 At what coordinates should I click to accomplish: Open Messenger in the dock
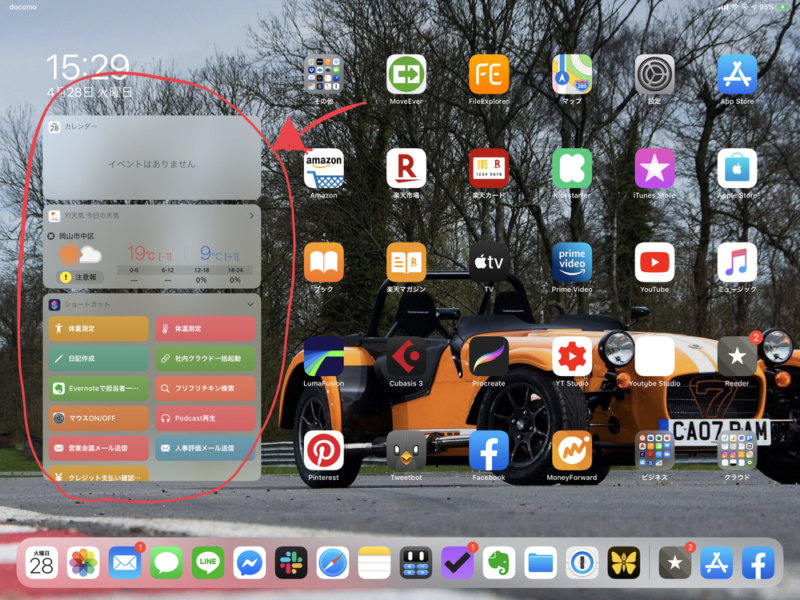(249, 563)
